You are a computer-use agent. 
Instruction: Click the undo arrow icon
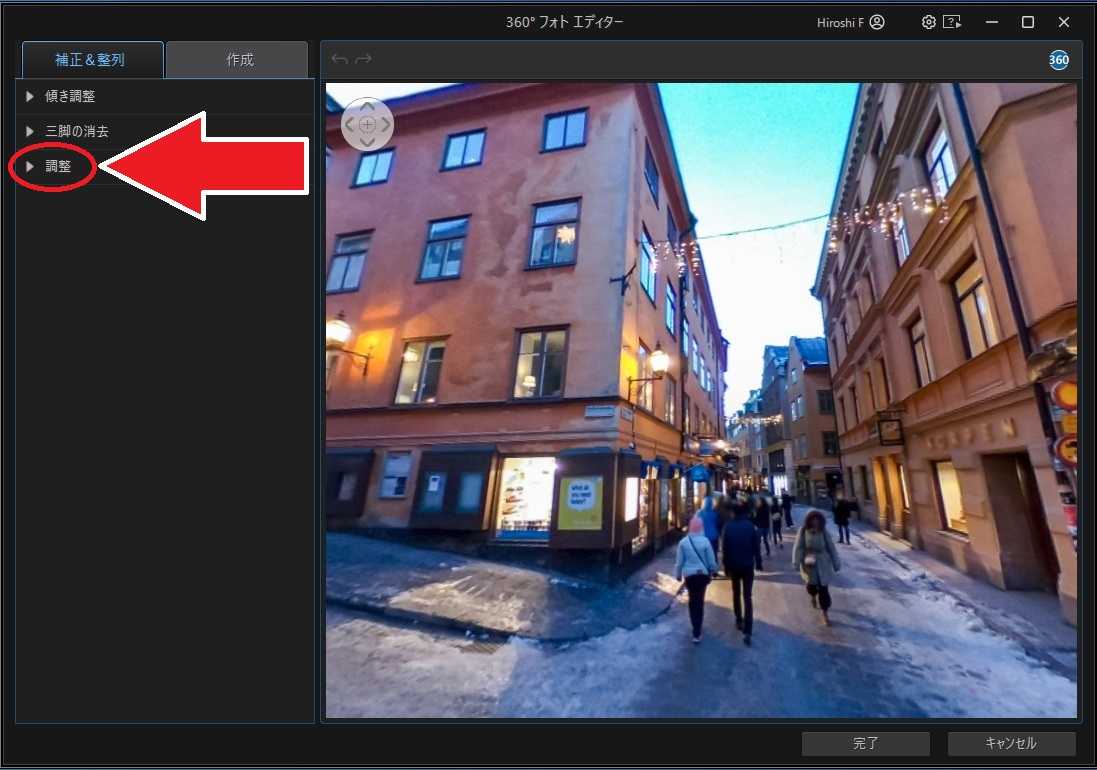coord(339,58)
